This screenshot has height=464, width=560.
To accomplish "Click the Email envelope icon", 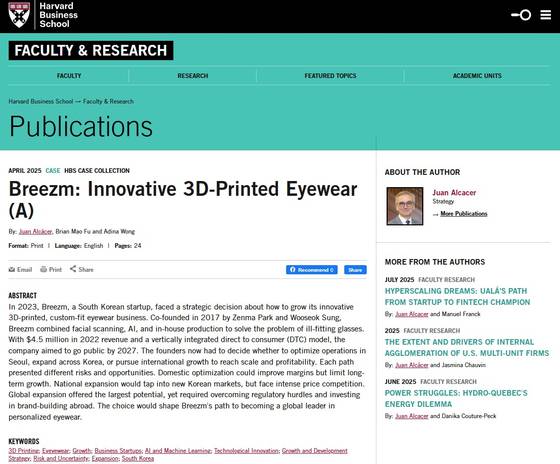I will 12,269.
